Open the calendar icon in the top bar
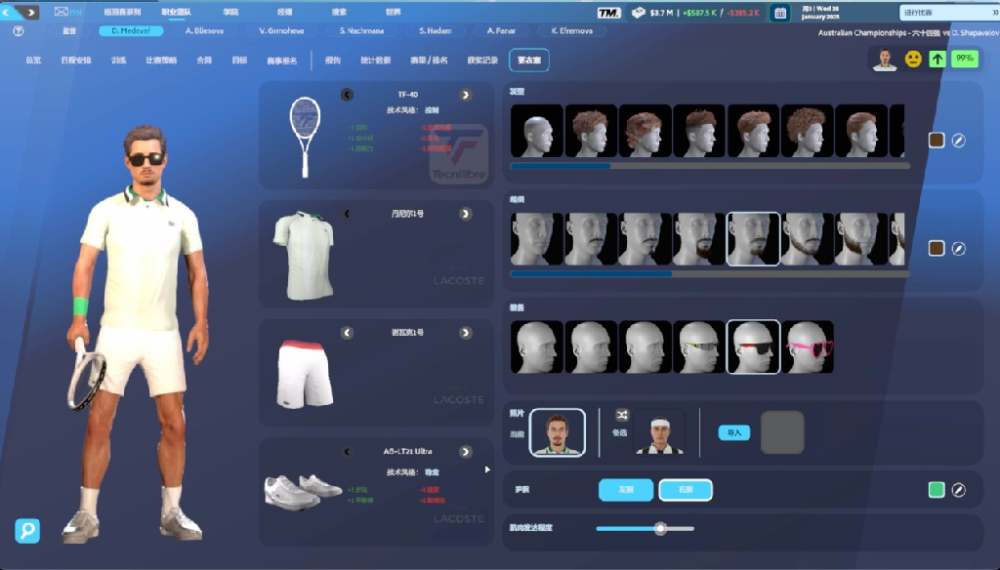This screenshot has width=1000, height=570. point(781,13)
